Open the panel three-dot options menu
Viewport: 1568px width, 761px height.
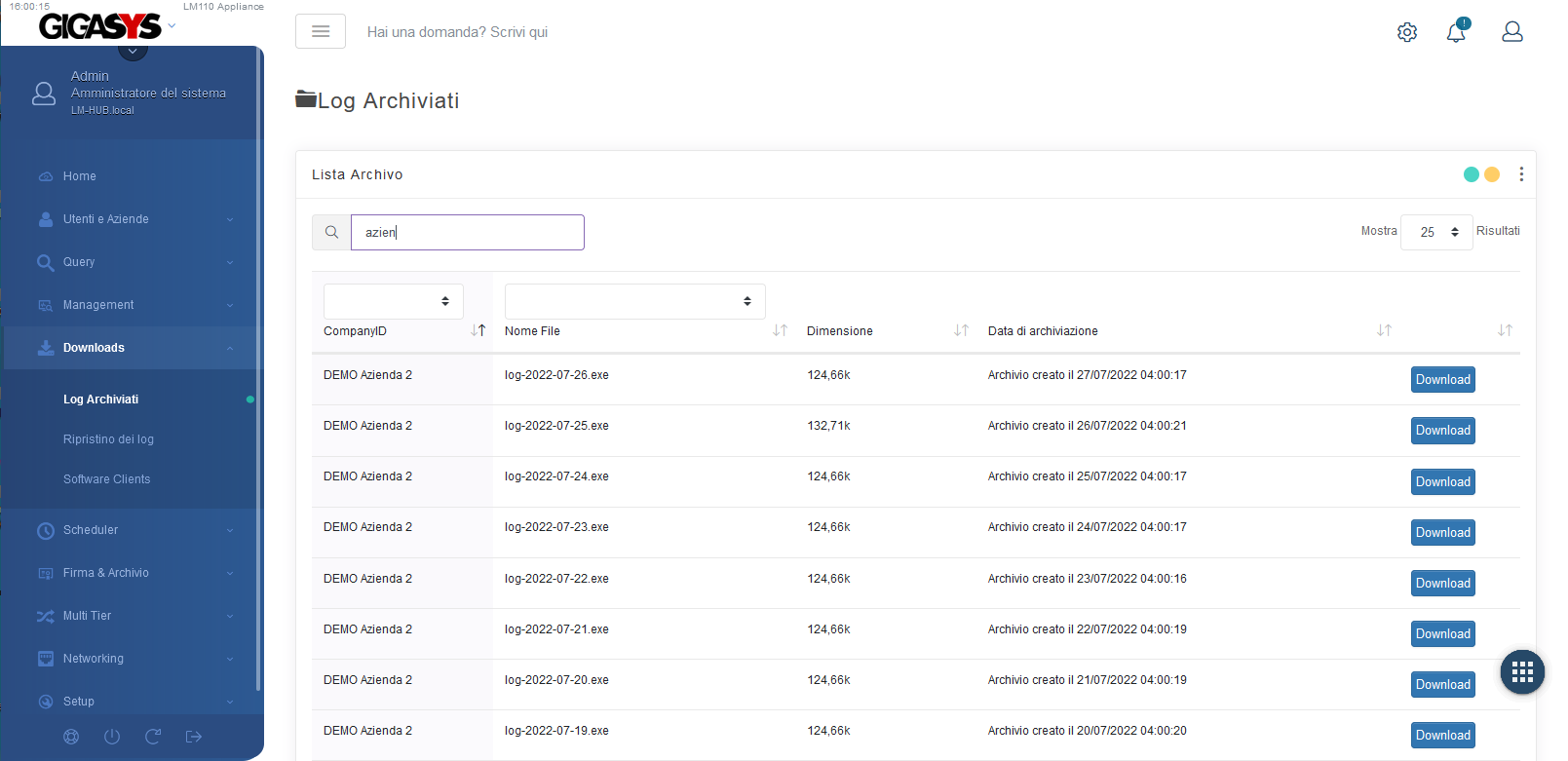click(x=1521, y=174)
